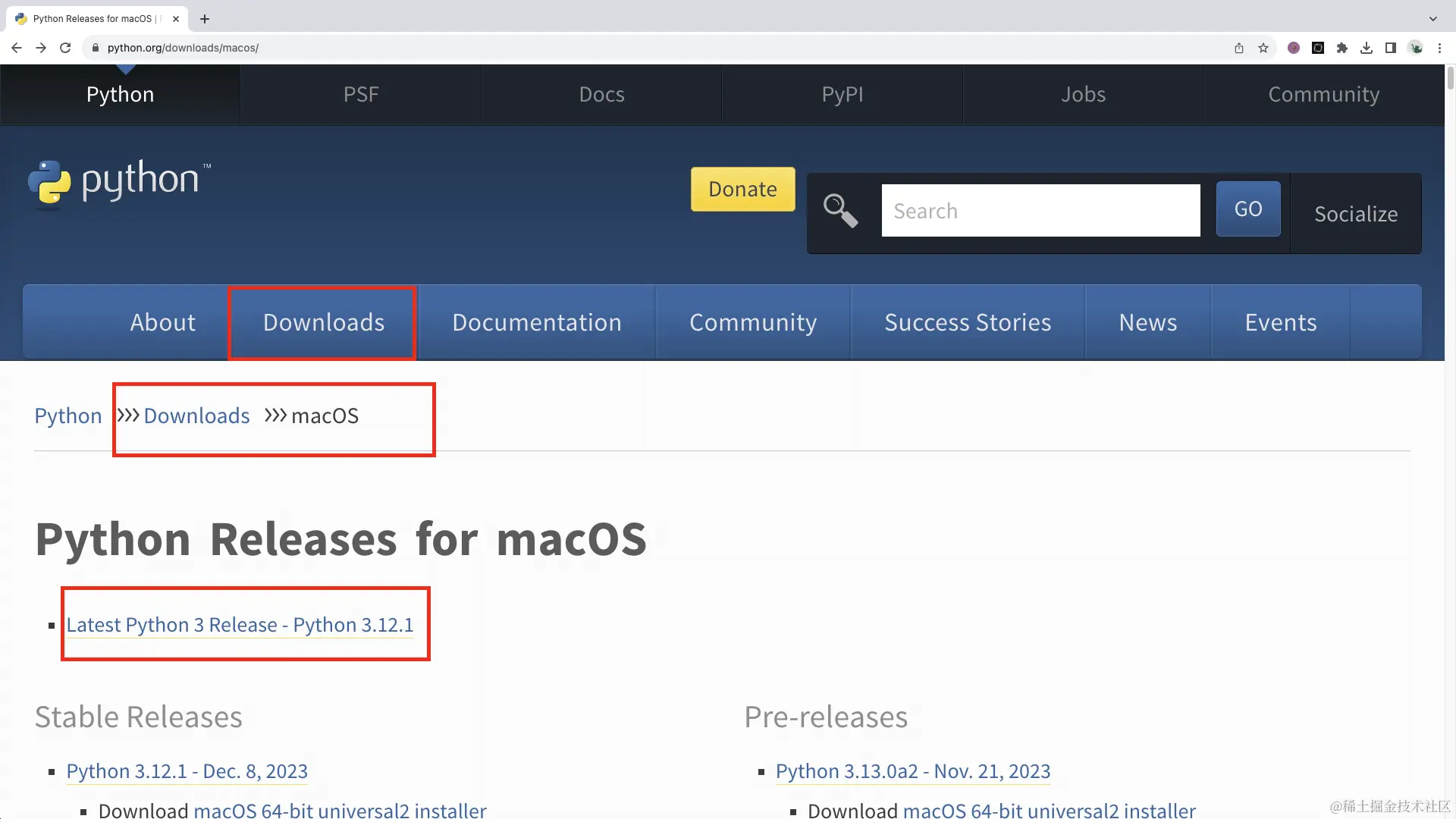Image resolution: width=1456 pixels, height=819 pixels.
Task: Click the Pre-releases heading
Action: coord(826,717)
